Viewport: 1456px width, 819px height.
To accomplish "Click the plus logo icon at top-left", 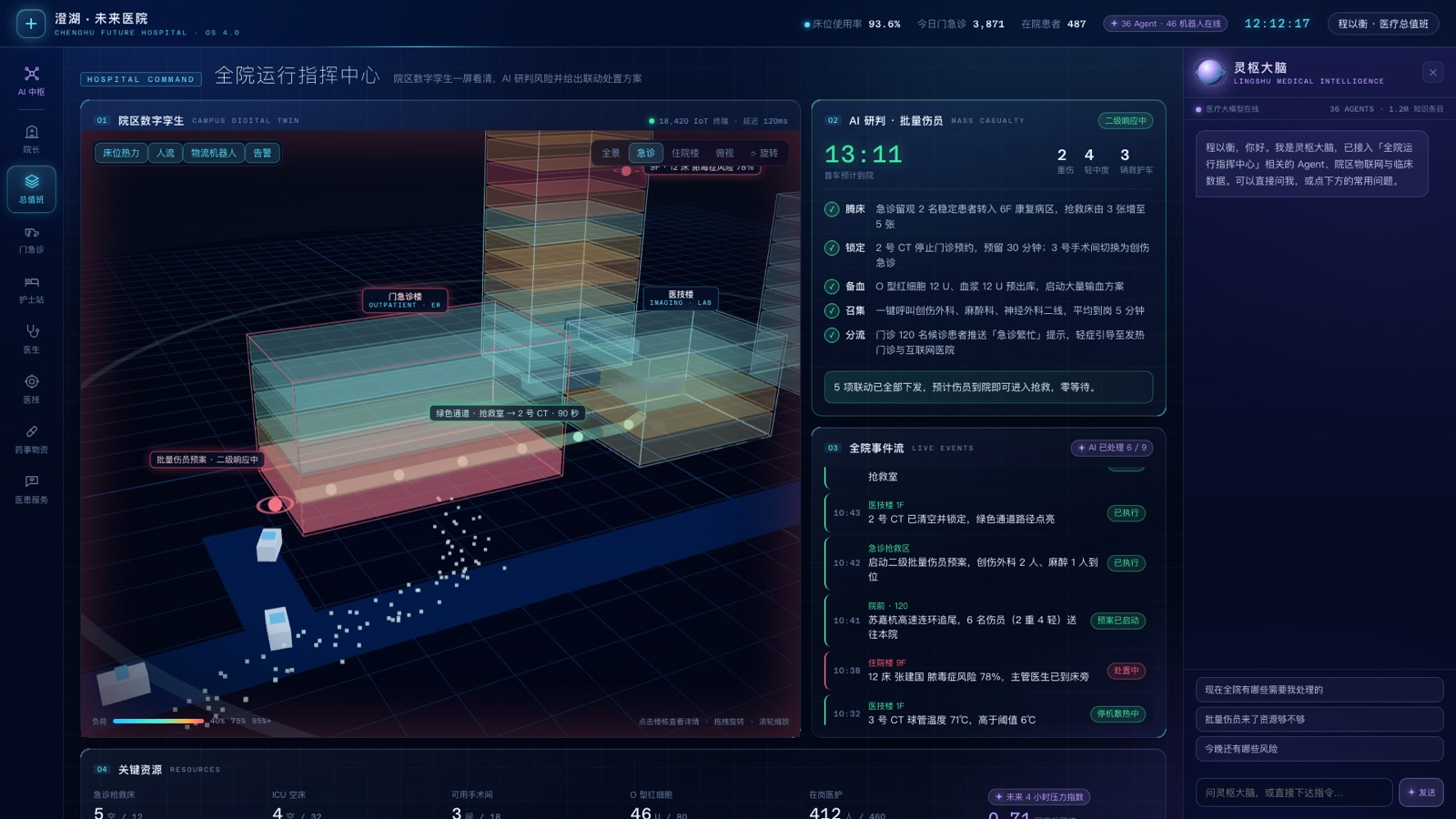I will (31, 24).
